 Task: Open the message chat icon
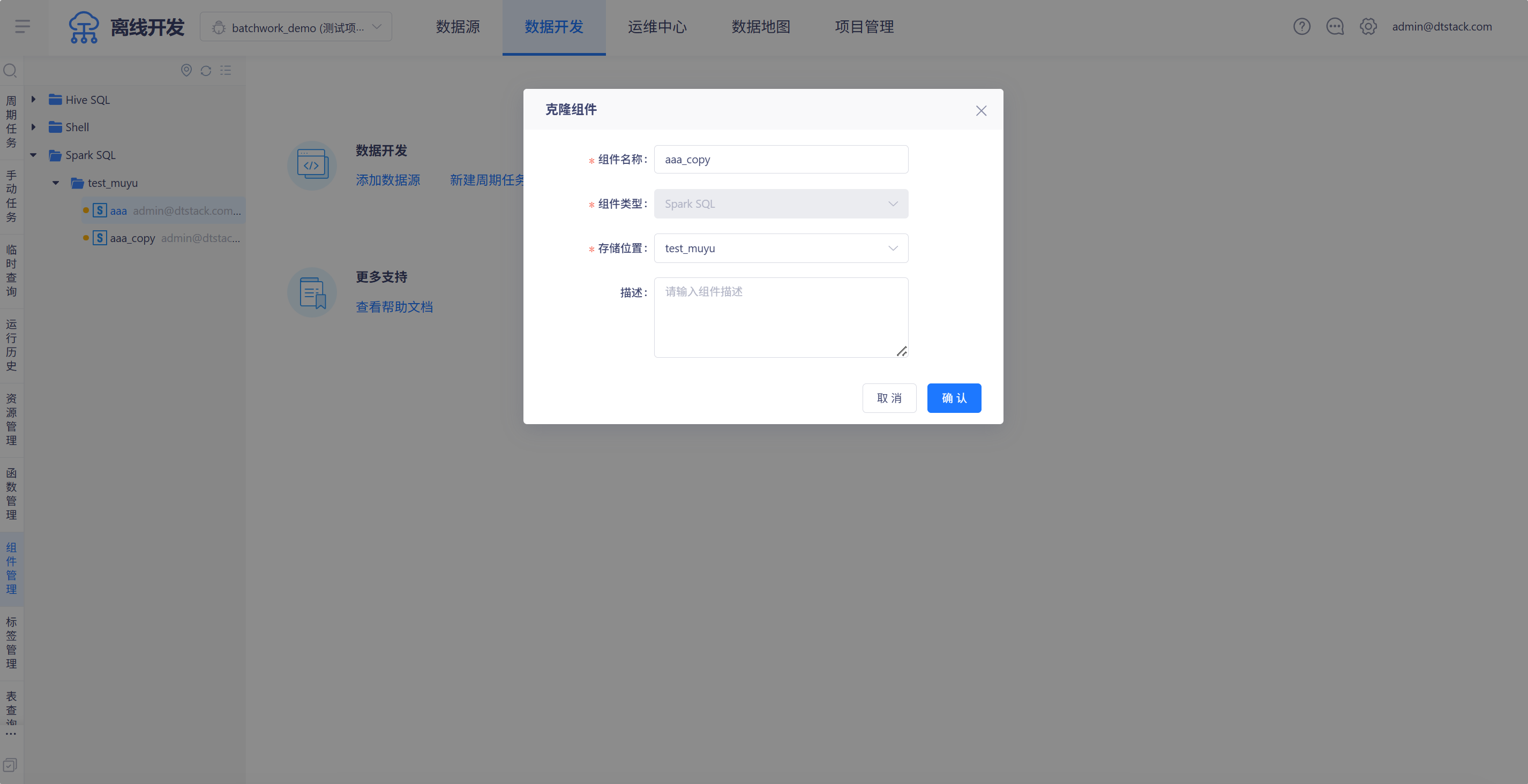tap(1335, 27)
